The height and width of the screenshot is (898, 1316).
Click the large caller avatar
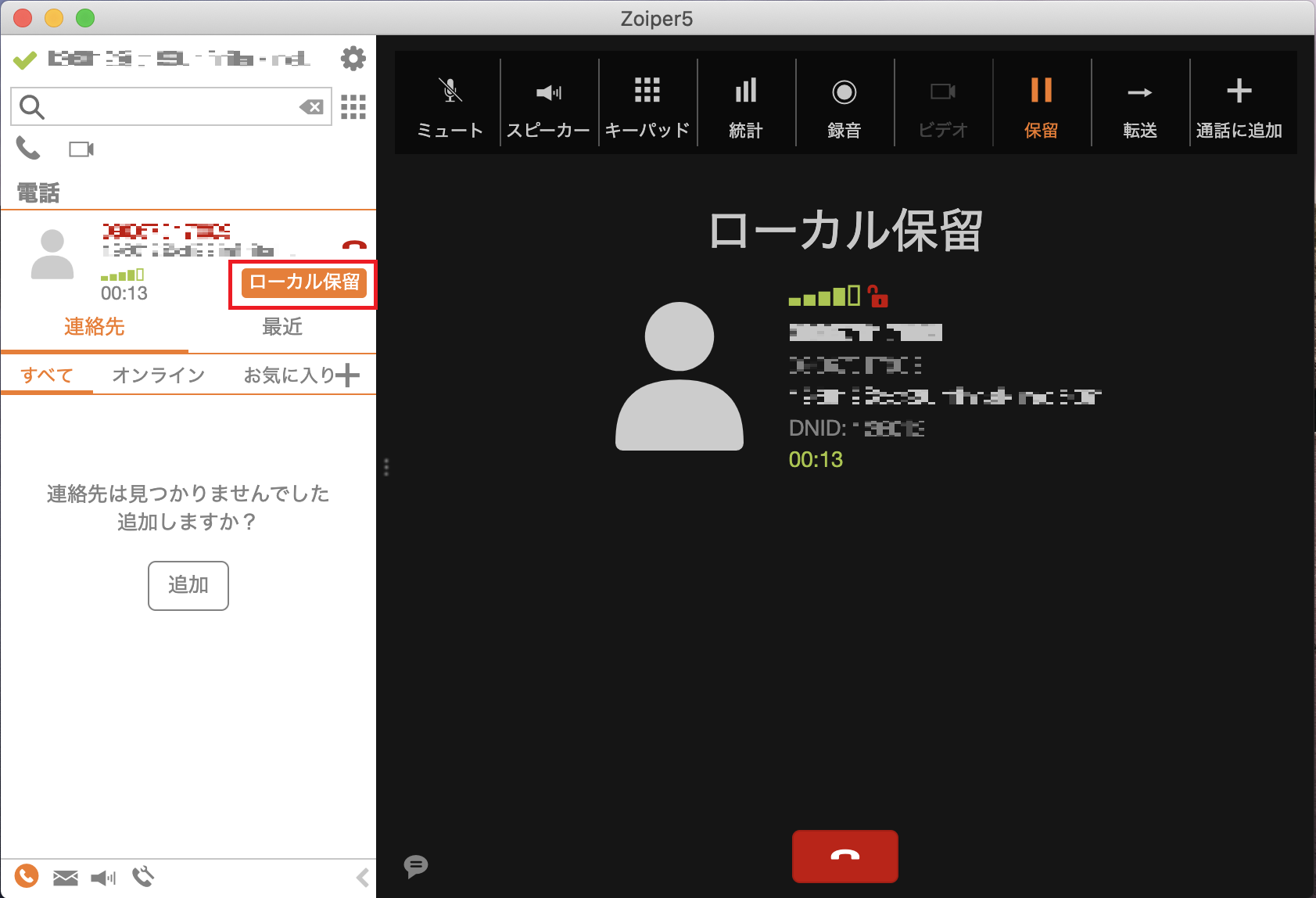[x=680, y=375]
